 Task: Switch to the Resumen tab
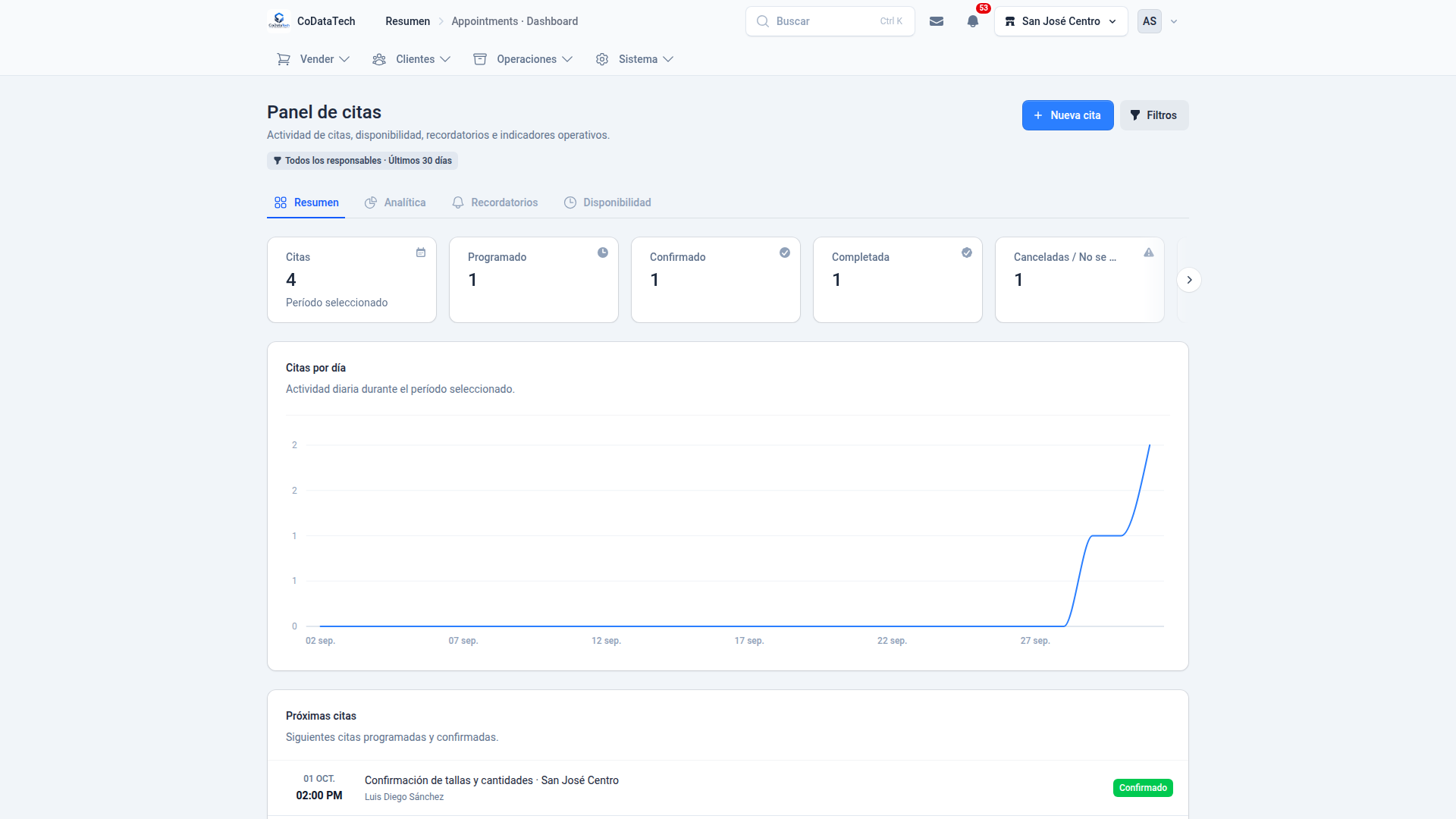tap(306, 202)
